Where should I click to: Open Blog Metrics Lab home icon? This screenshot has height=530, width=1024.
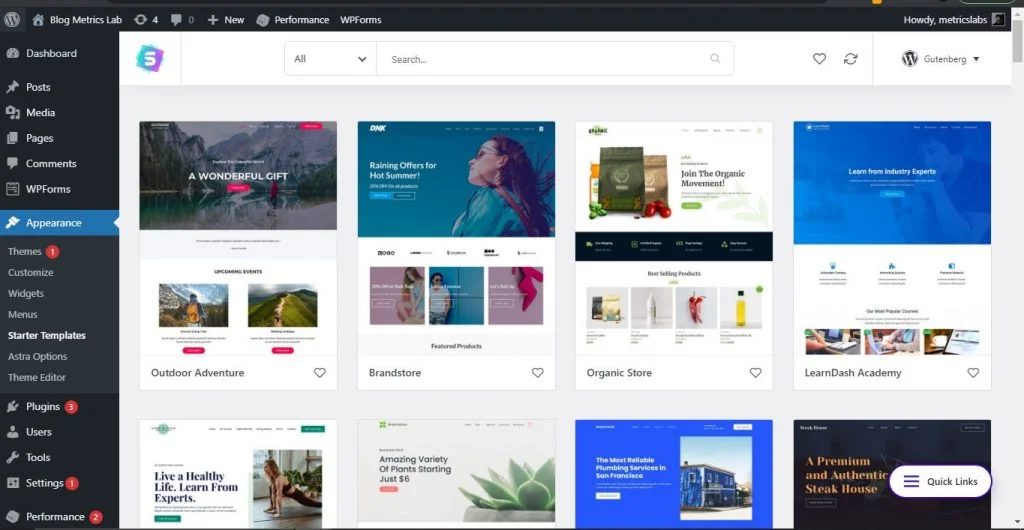(x=38, y=20)
